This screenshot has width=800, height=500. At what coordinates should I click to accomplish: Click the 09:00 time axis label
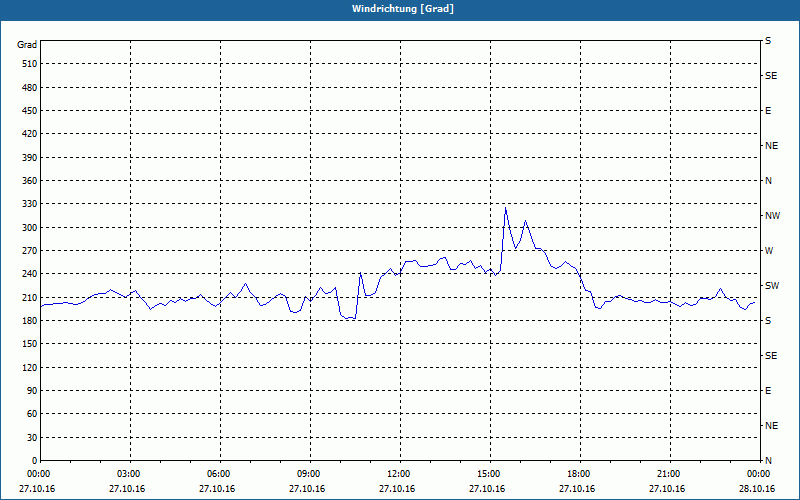(x=310, y=474)
